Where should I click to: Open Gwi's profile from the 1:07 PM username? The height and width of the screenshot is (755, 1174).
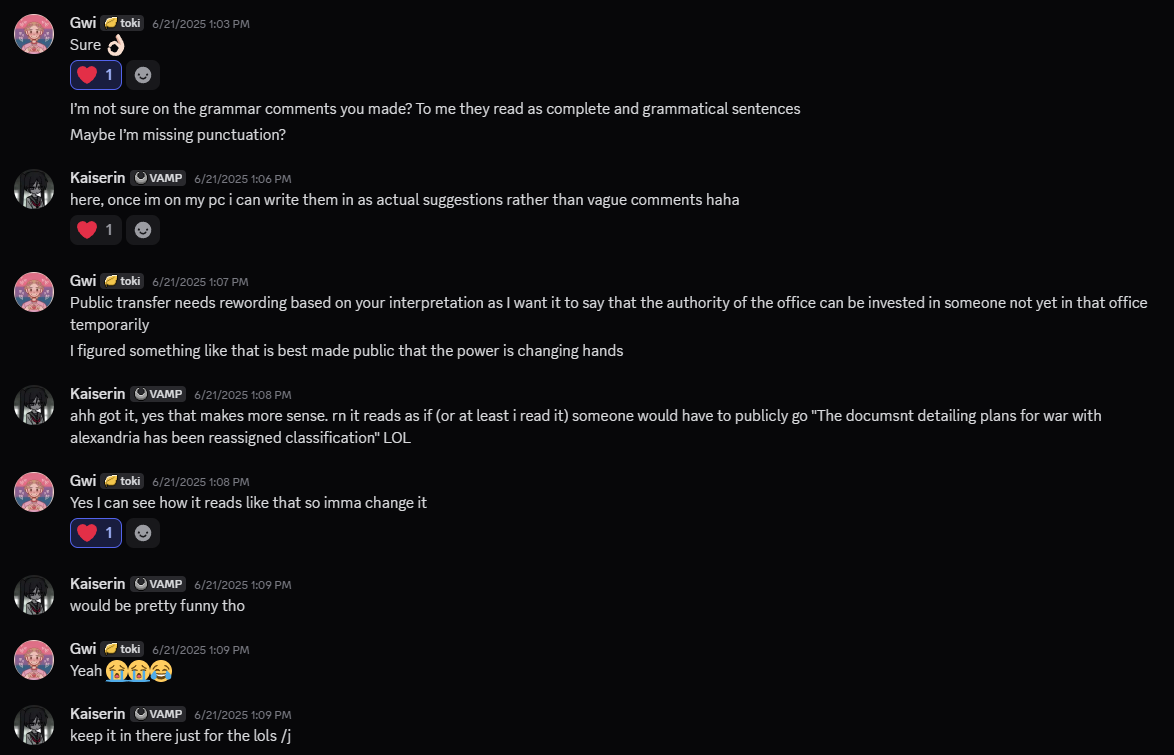point(83,281)
